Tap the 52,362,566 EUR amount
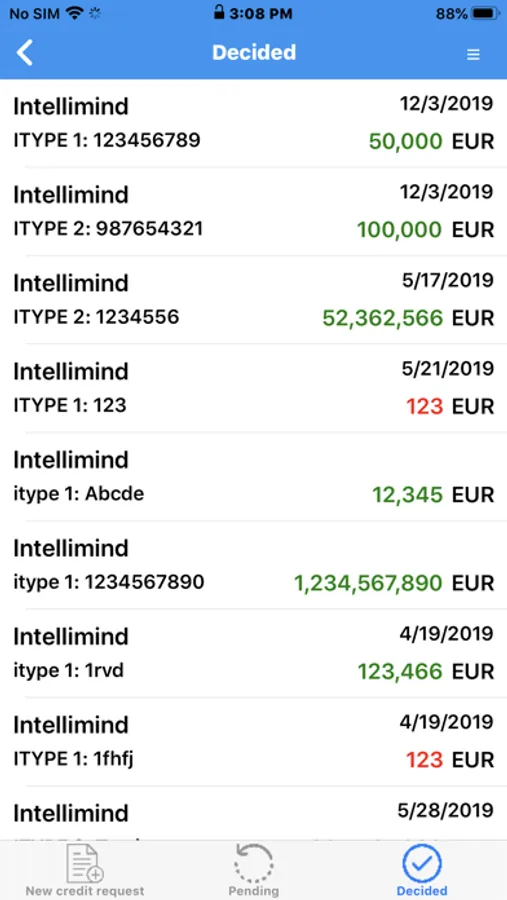Viewport: 507px width, 900px height. pos(408,317)
